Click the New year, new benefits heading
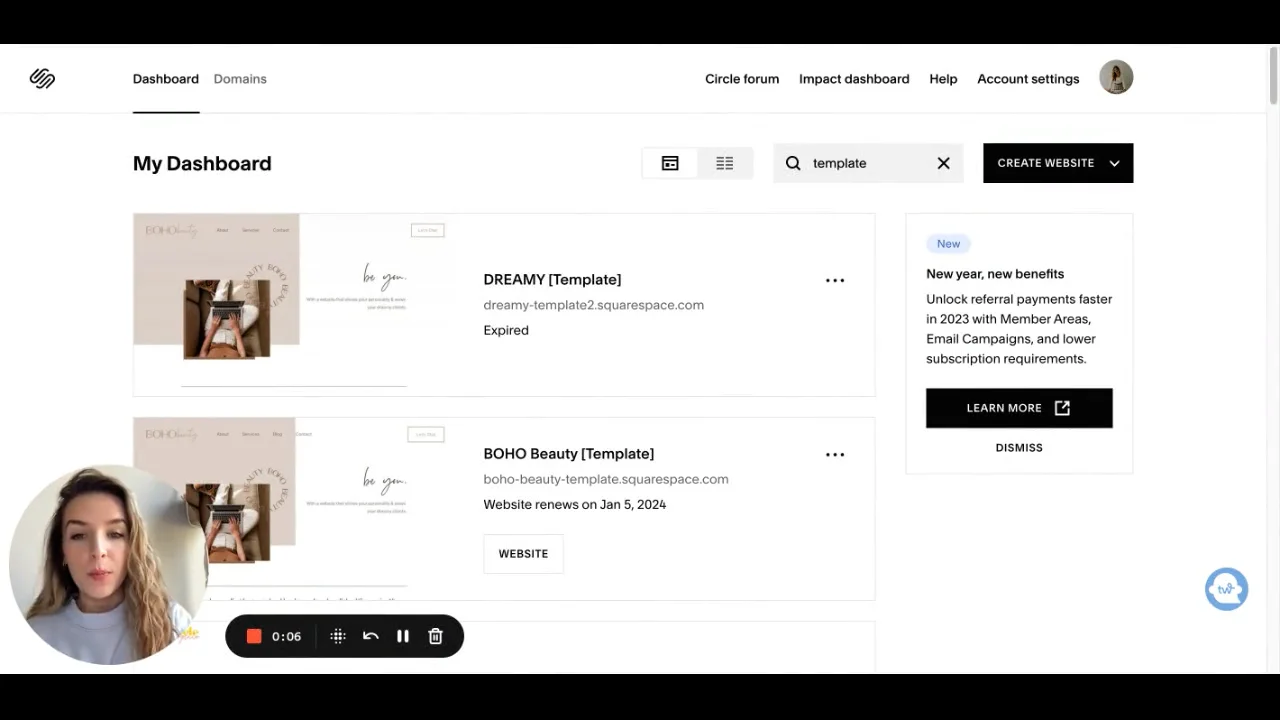This screenshot has width=1280, height=720. click(x=995, y=274)
